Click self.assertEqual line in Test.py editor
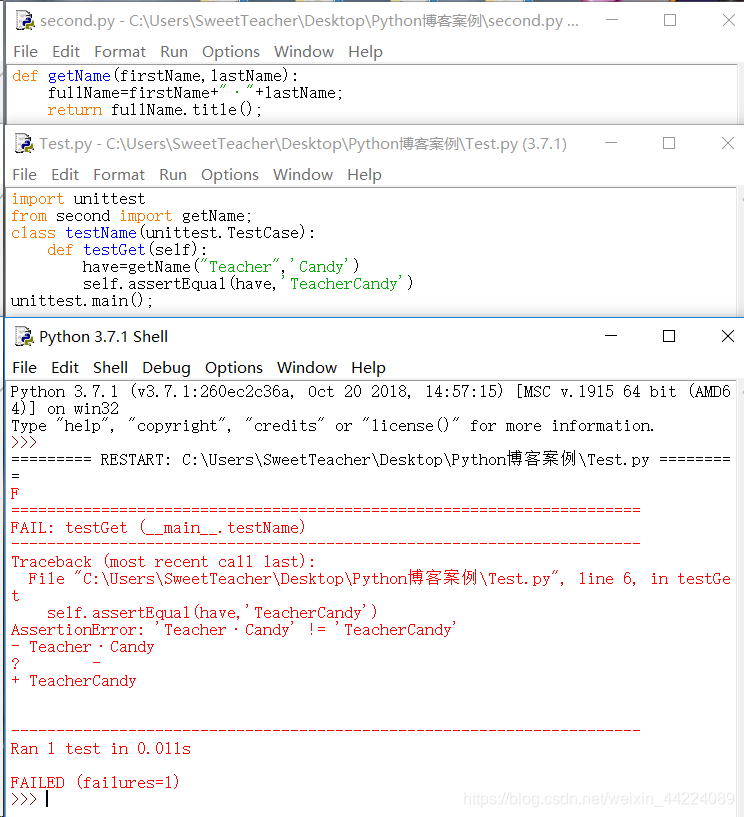Viewport: 744px width, 817px height. click(x=248, y=283)
